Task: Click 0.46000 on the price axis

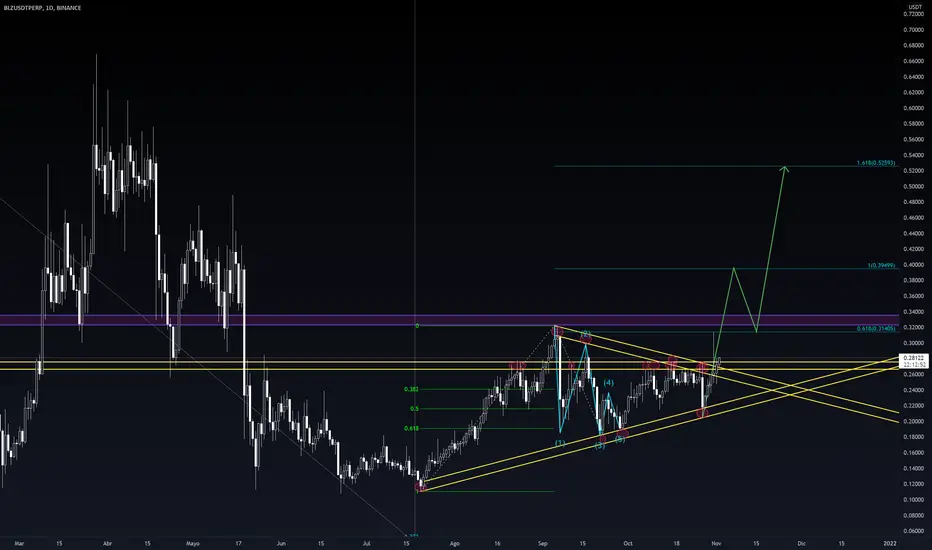Action: click(x=913, y=218)
